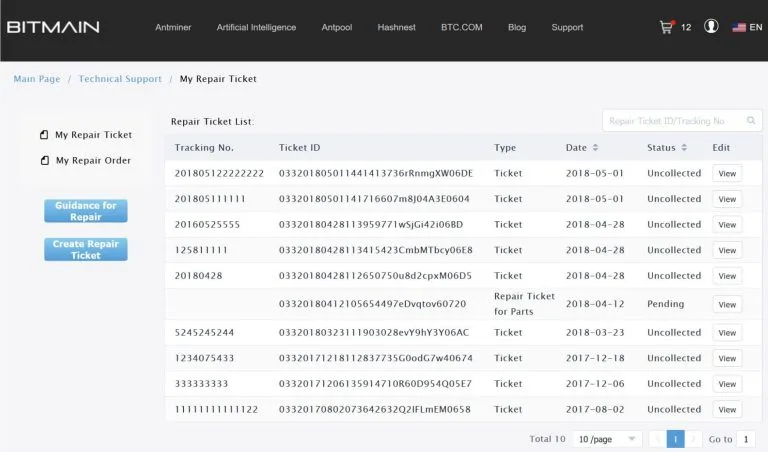Click the My Repair Order document icon

[44, 160]
